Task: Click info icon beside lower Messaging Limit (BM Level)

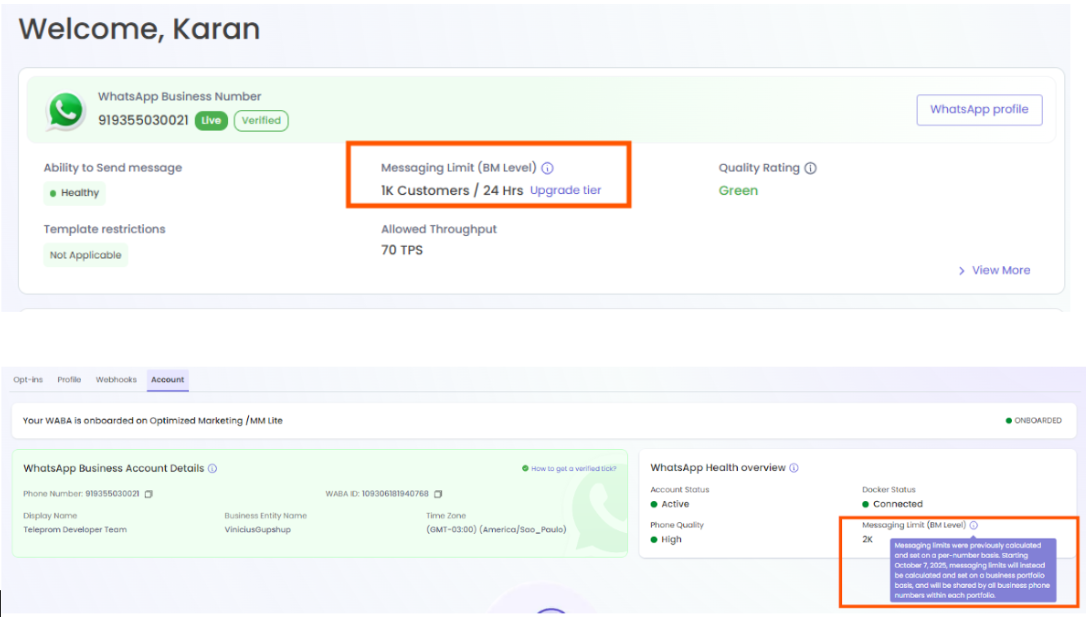Action: [973, 525]
